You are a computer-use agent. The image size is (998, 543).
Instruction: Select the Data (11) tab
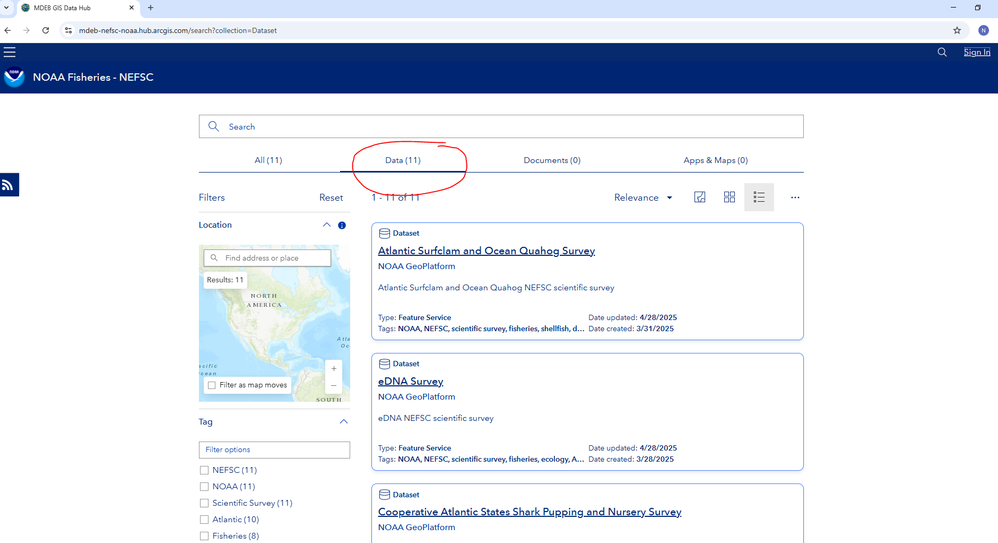(x=403, y=160)
